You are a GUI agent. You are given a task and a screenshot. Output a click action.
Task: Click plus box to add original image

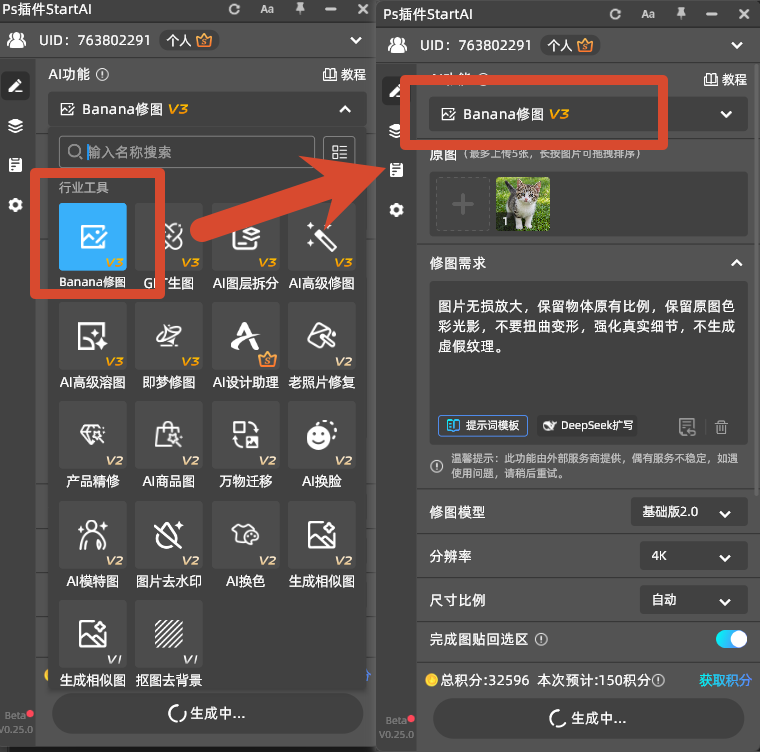pos(463,204)
